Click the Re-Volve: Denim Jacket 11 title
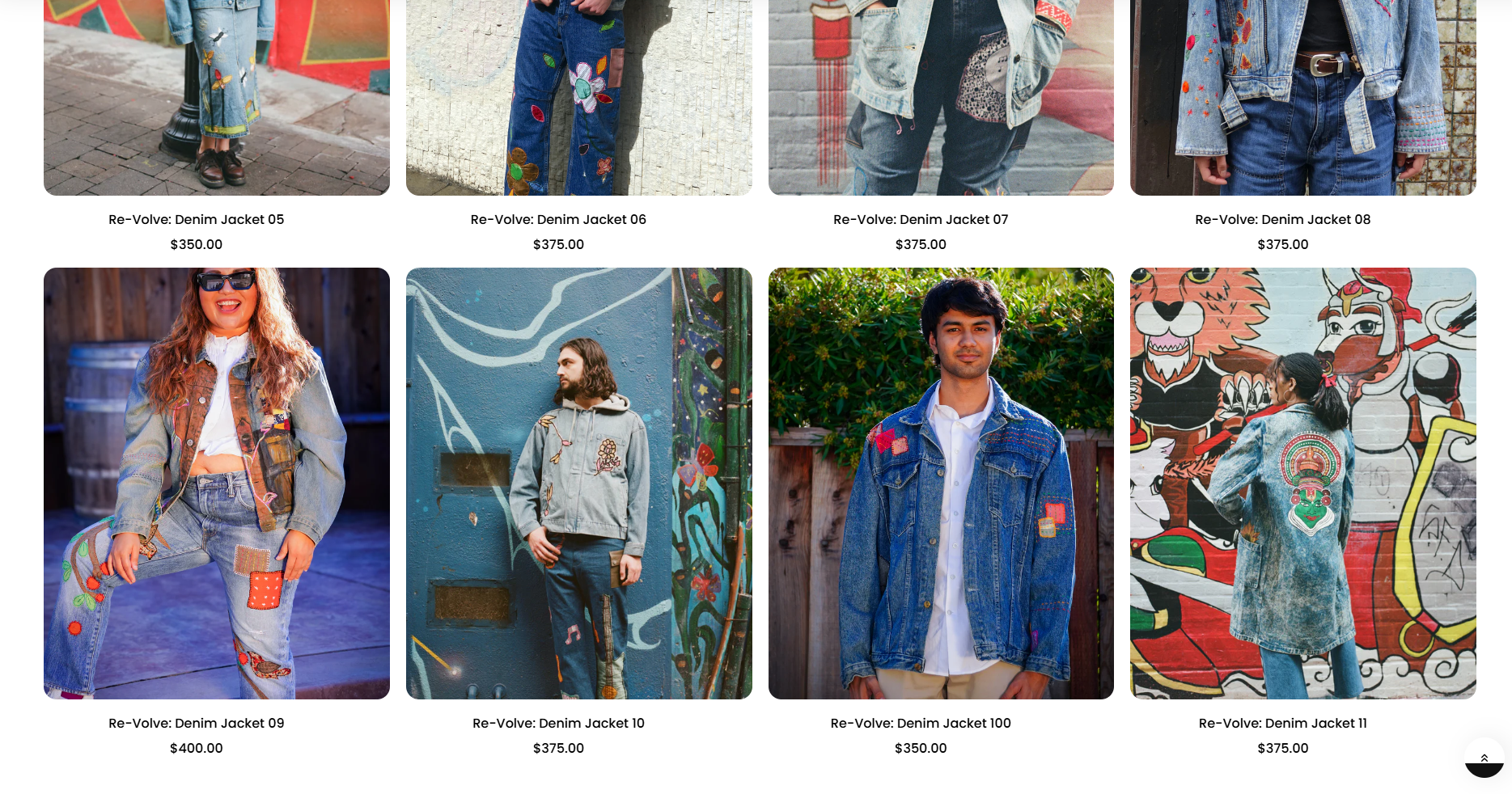 tap(1283, 723)
